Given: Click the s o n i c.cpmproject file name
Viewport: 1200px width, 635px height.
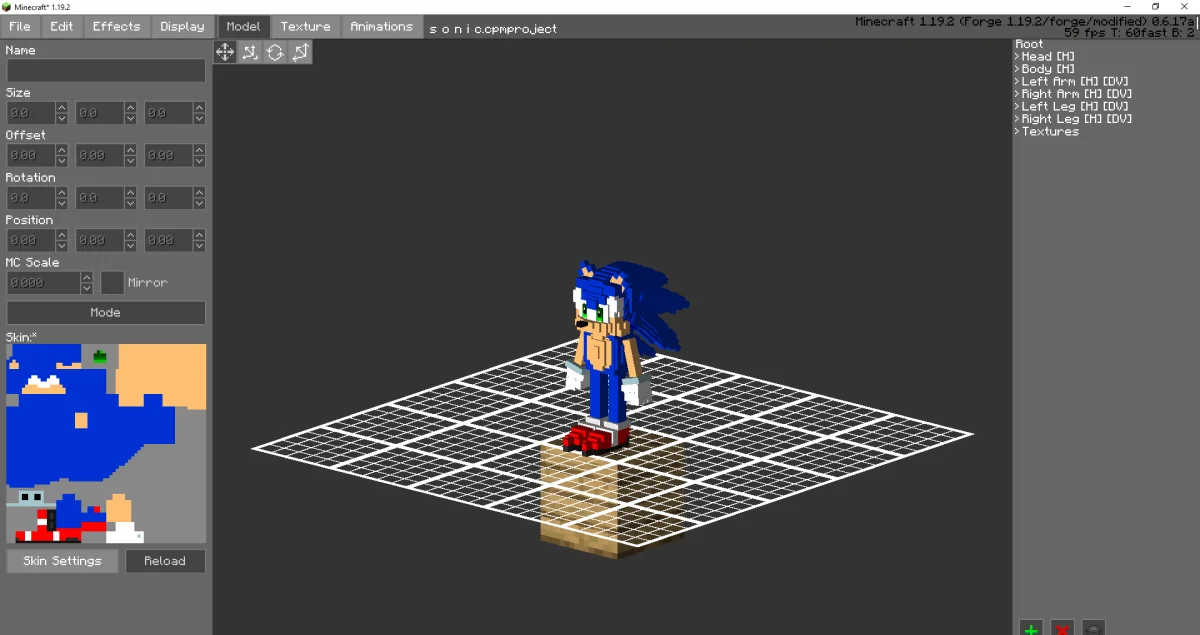Looking at the screenshot, I should (x=493, y=29).
